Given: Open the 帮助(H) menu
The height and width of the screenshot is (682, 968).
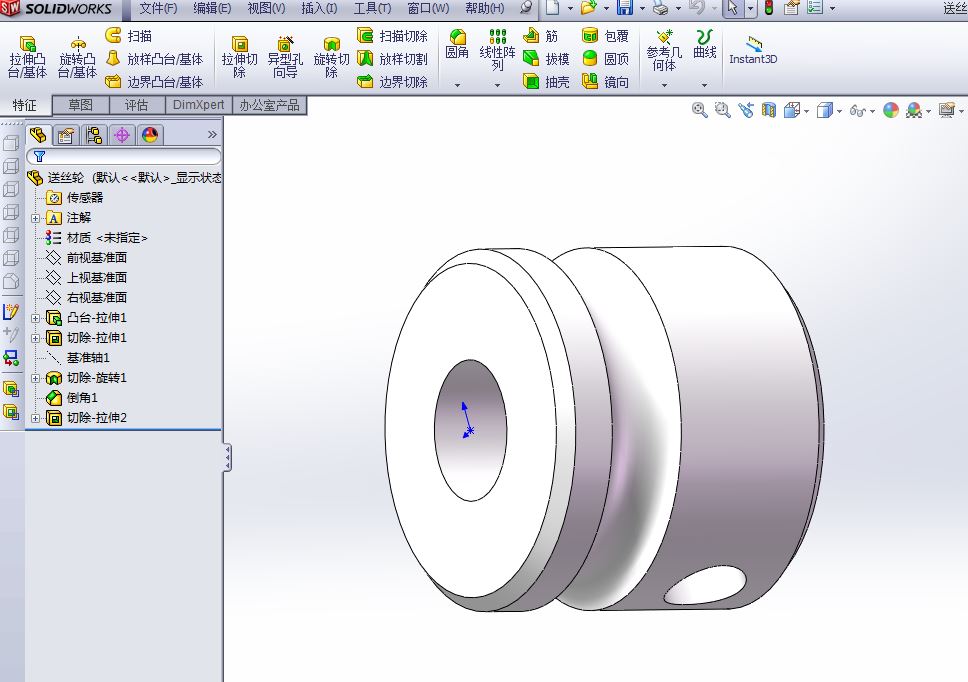Looking at the screenshot, I should (x=485, y=9).
